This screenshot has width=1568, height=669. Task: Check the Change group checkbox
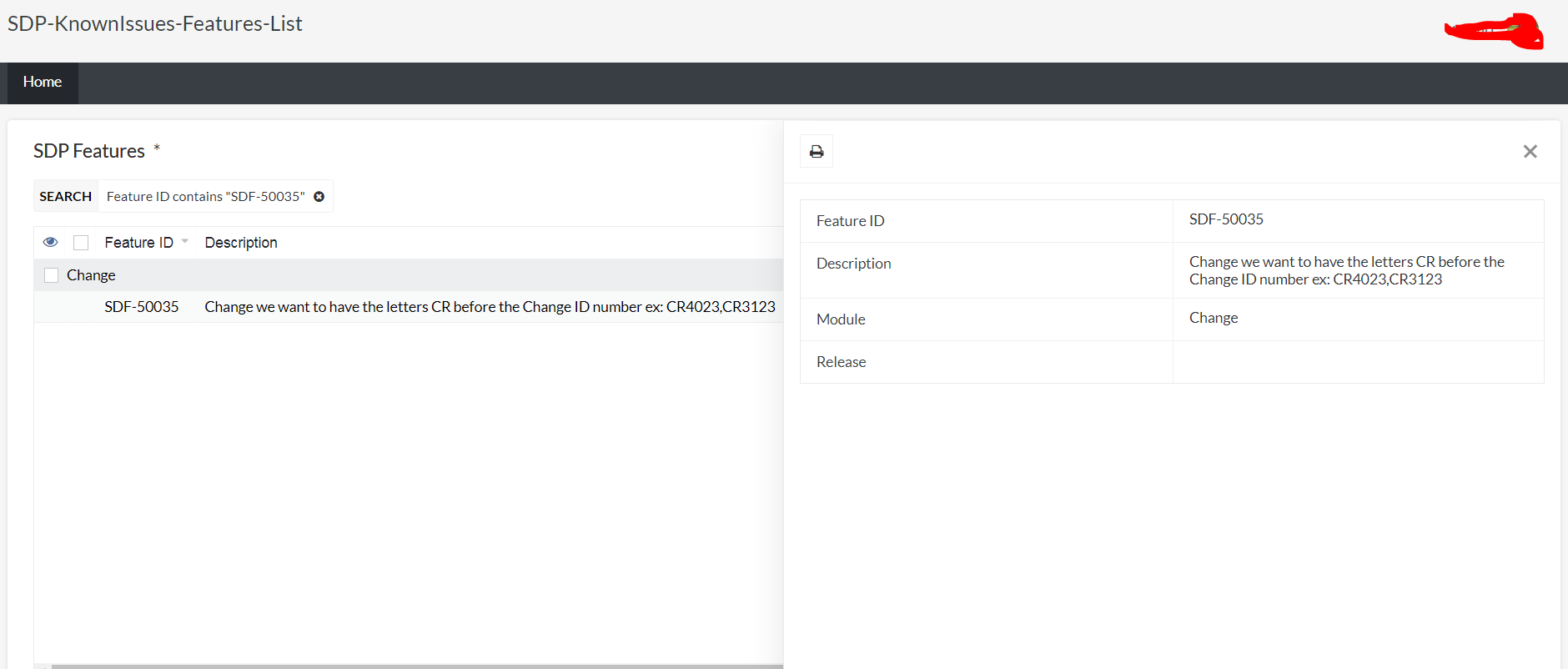click(51, 275)
